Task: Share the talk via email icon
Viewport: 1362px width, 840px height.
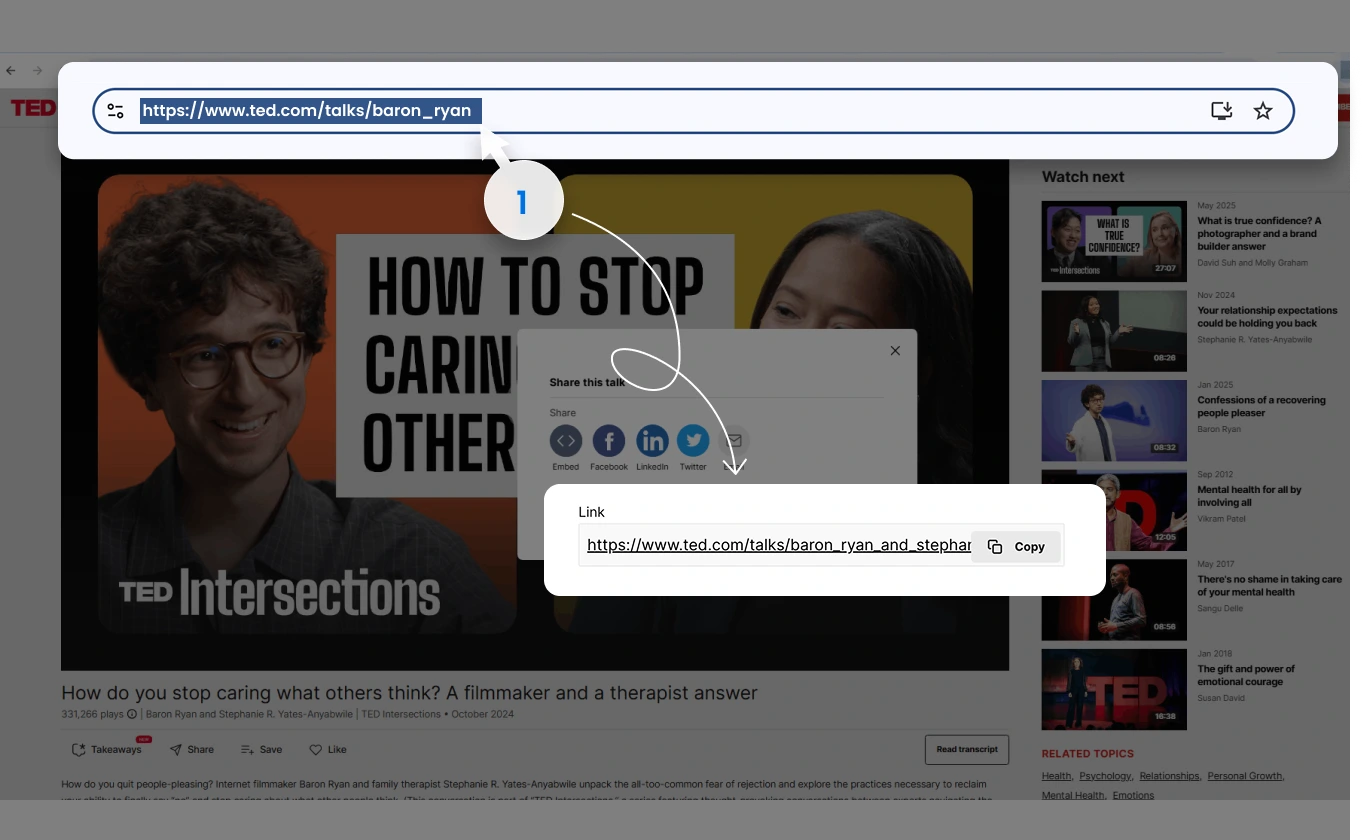Action: pyautogui.click(x=734, y=441)
